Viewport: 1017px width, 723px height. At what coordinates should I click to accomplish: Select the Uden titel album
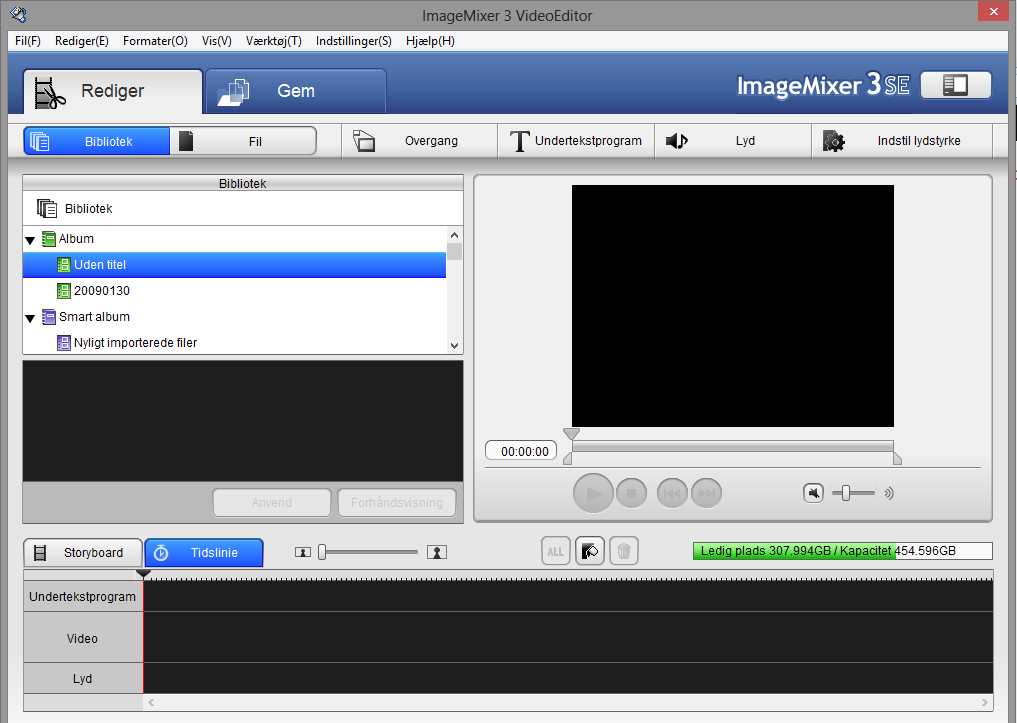tap(234, 265)
